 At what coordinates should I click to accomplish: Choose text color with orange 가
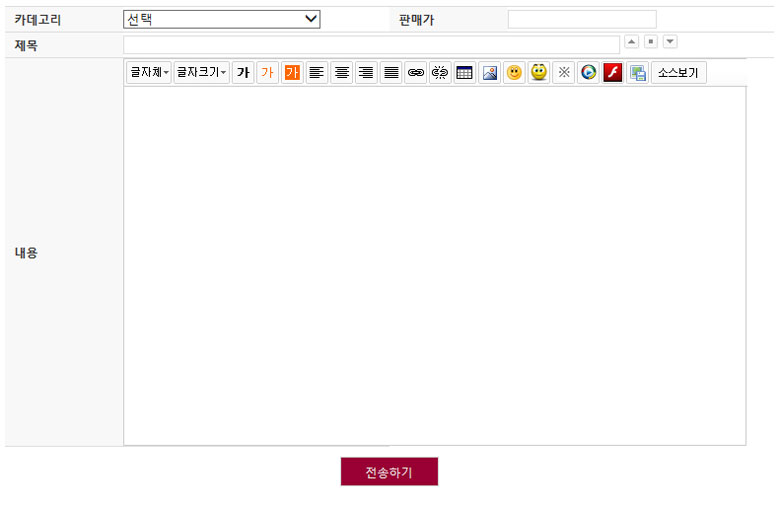(268, 73)
